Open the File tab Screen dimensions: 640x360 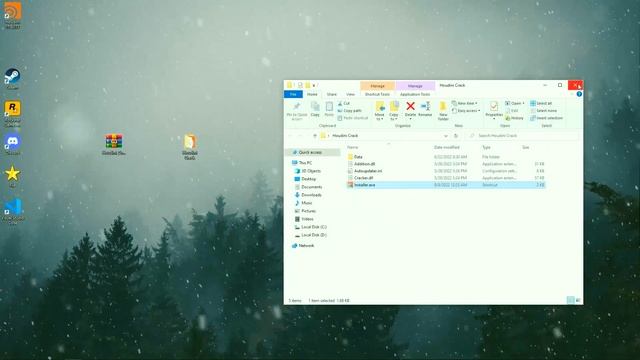click(x=293, y=94)
